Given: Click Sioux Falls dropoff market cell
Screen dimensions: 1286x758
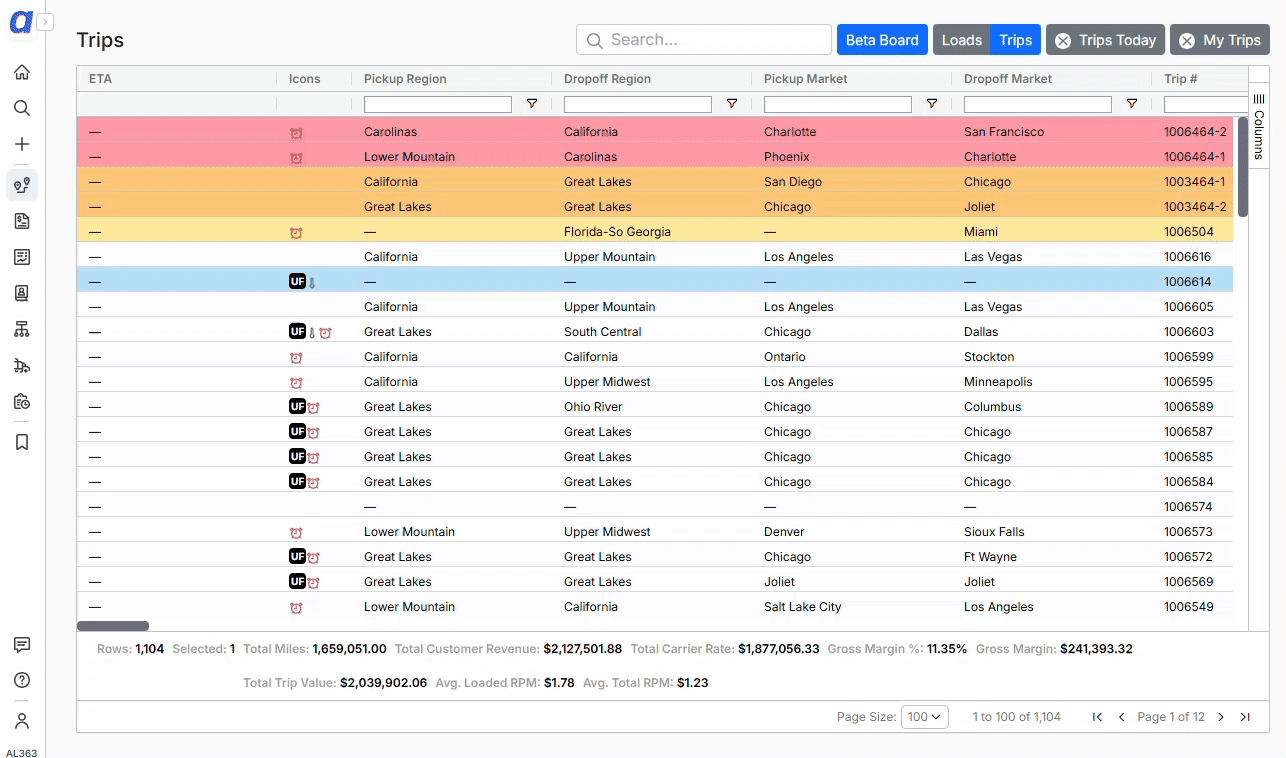Looking at the screenshot, I should click(994, 532).
